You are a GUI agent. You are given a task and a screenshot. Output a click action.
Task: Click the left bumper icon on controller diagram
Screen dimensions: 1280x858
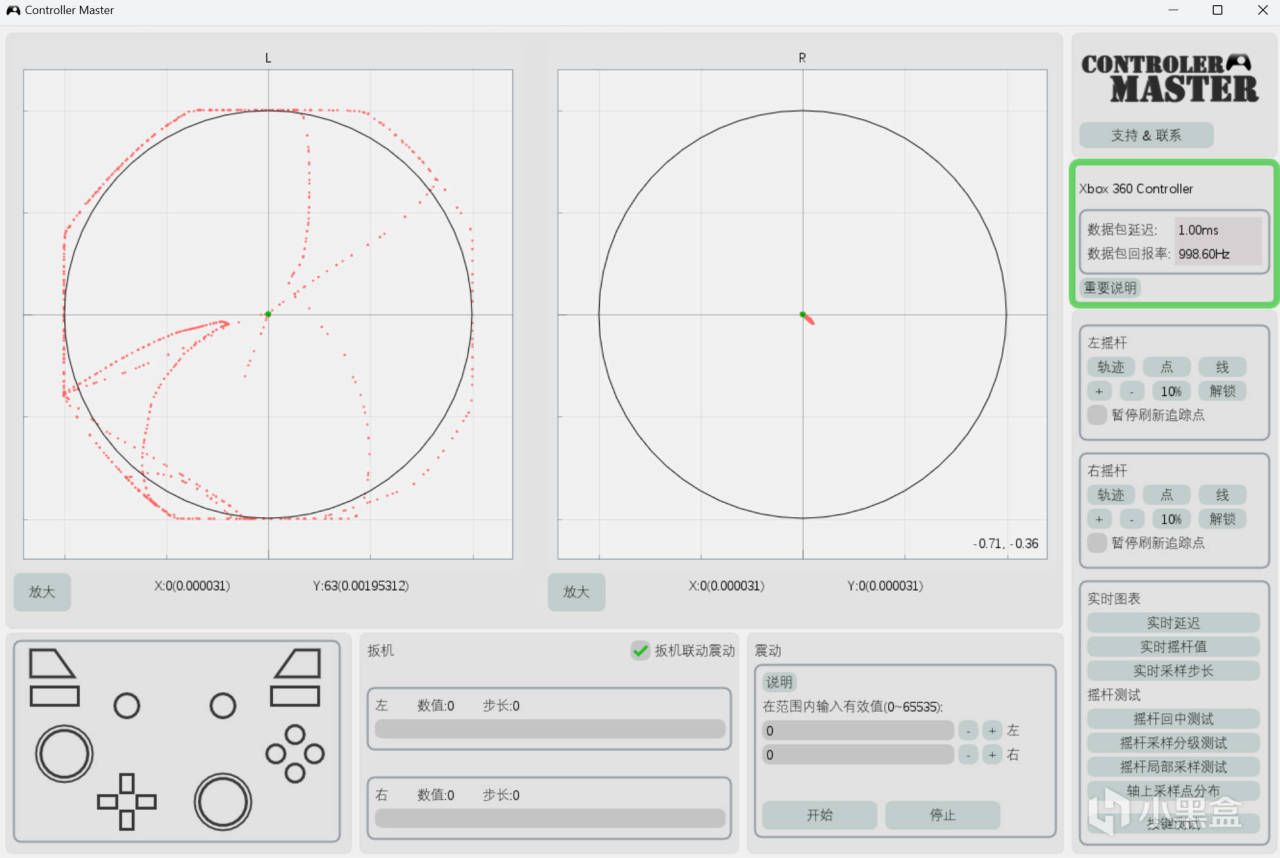pos(55,696)
